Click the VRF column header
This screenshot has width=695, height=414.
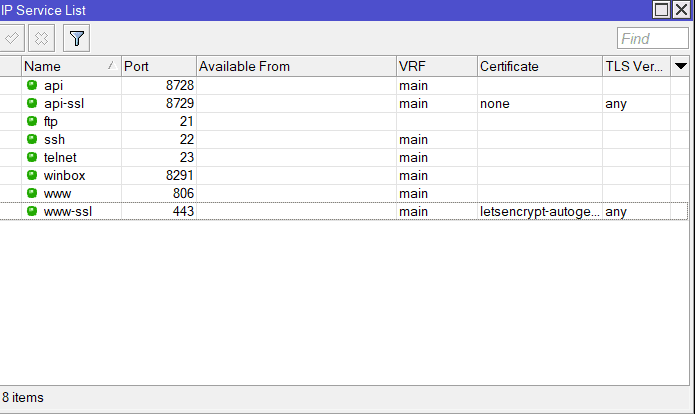coord(436,66)
